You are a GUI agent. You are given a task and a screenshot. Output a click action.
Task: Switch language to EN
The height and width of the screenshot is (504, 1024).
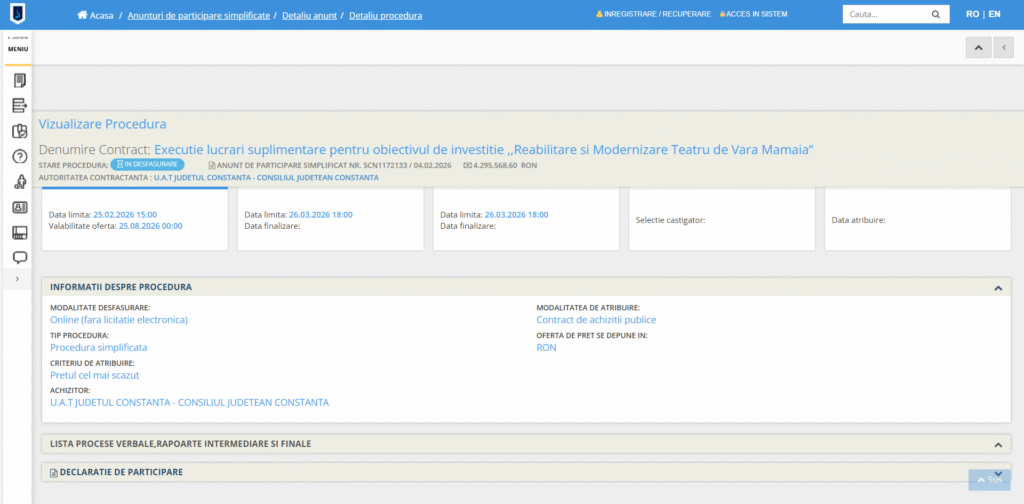(996, 15)
